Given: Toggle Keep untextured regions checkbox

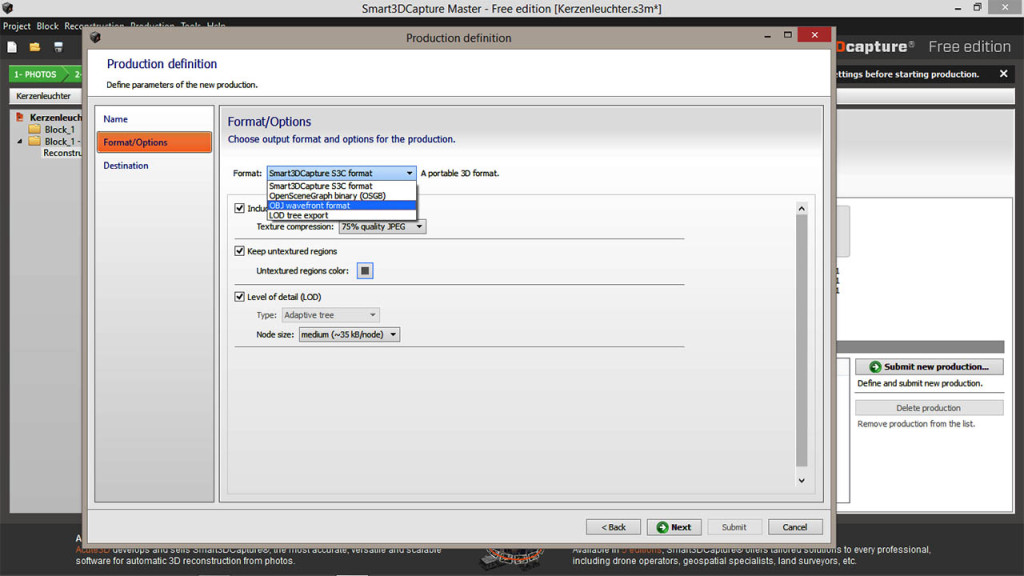Looking at the screenshot, I should [240, 251].
